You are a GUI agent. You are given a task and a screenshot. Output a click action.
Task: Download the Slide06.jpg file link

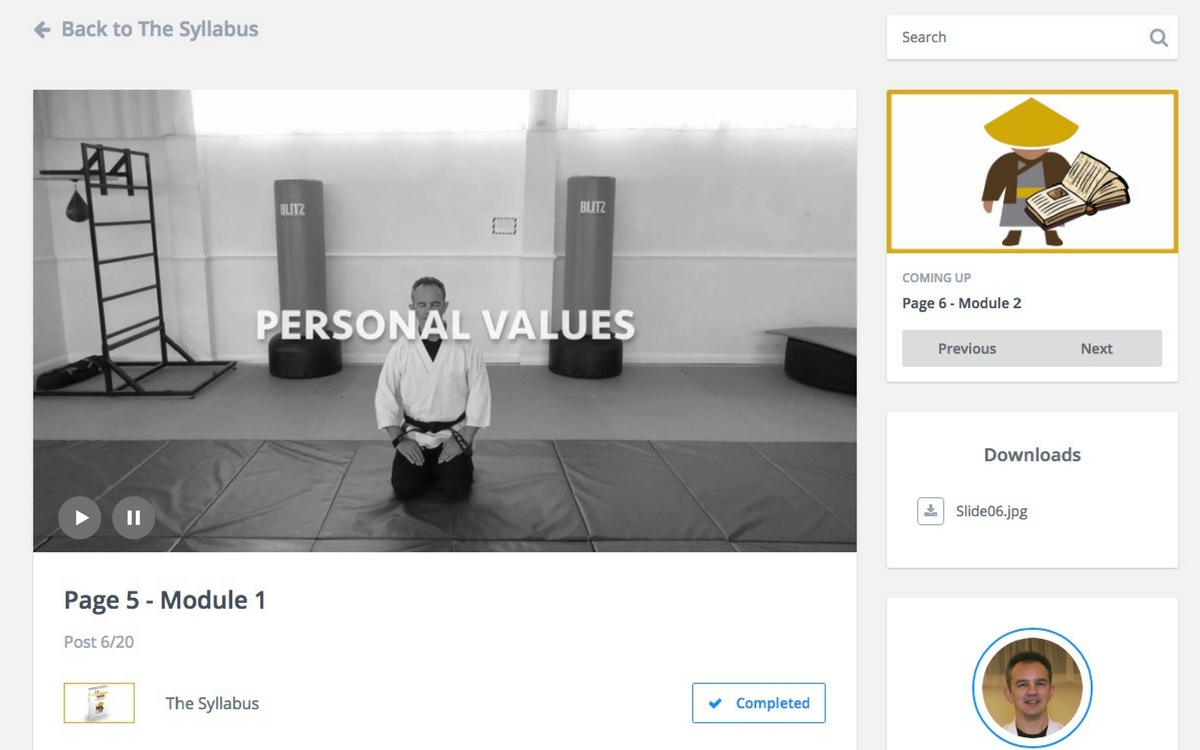click(991, 511)
